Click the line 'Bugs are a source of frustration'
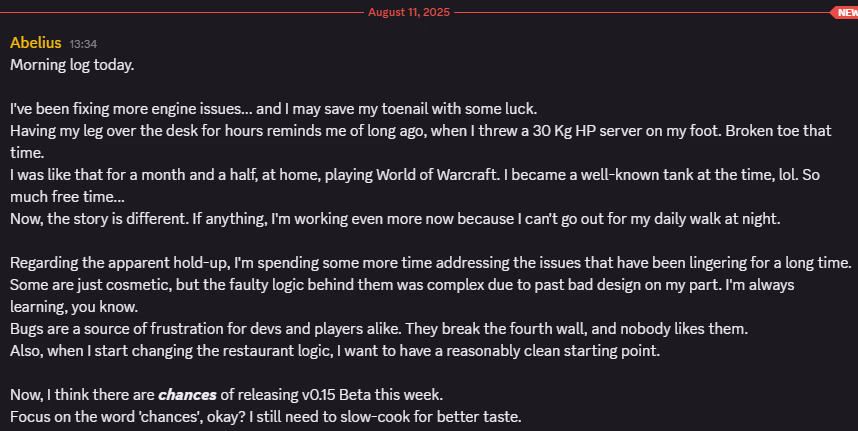Screen dimensions: 858x431 tap(379, 329)
